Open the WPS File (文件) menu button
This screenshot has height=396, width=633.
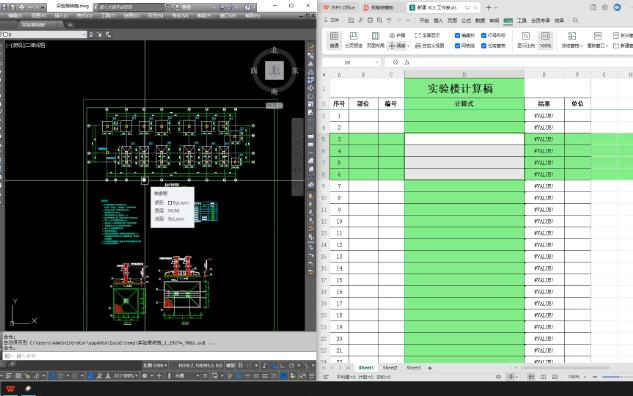click(332, 20)
